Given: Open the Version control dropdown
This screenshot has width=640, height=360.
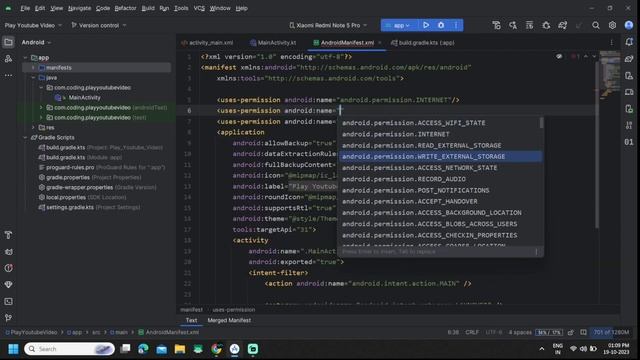Looking at the screenshot, I should coord(98,25).
